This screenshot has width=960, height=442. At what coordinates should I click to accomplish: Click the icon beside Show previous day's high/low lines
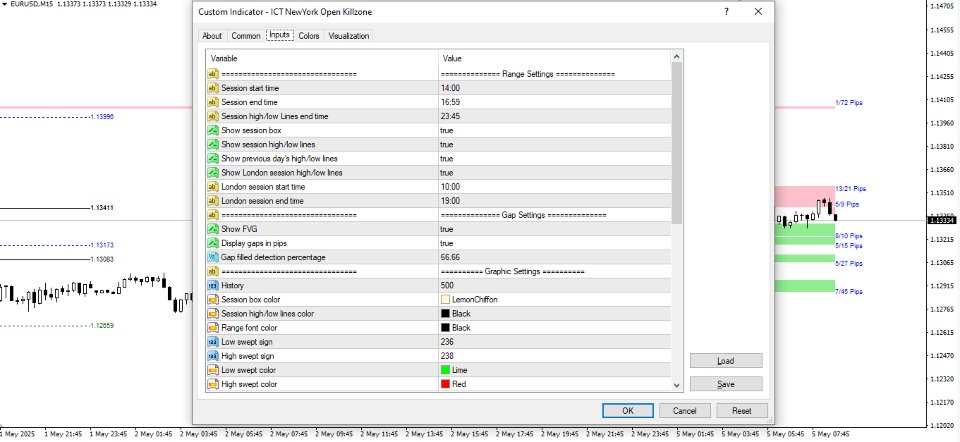coord(213,159)
